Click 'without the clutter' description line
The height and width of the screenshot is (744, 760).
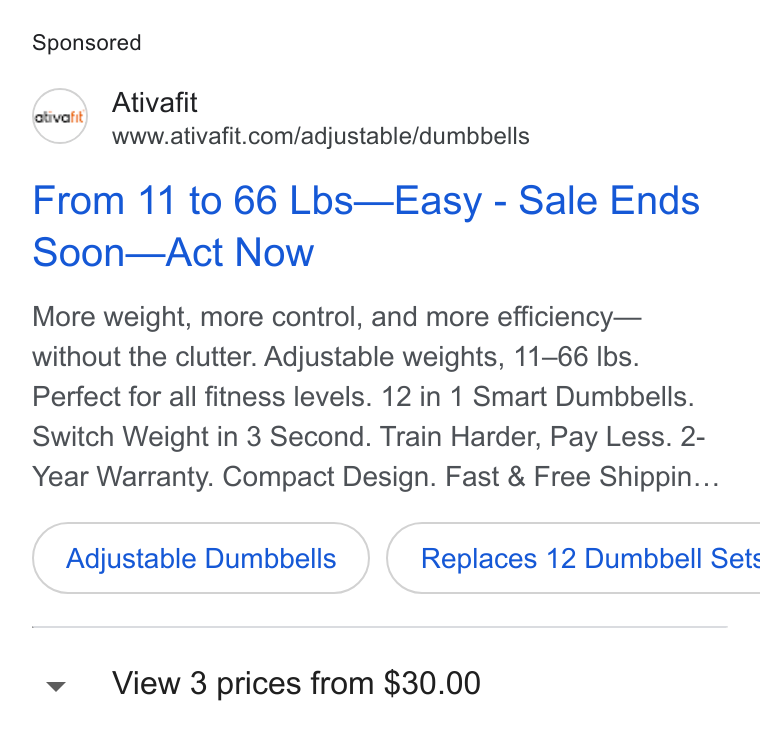pos(144,357)
